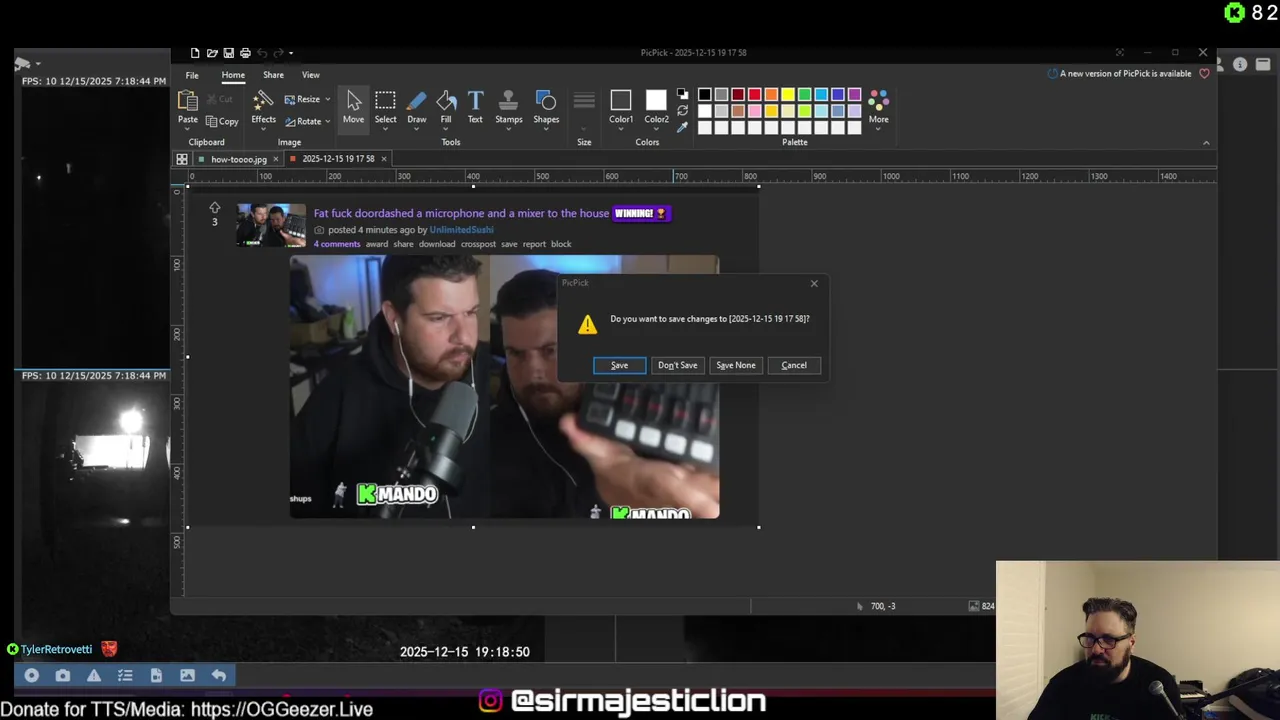
Task: Pick the green palette swatch
Action: [x=805, y=95]
